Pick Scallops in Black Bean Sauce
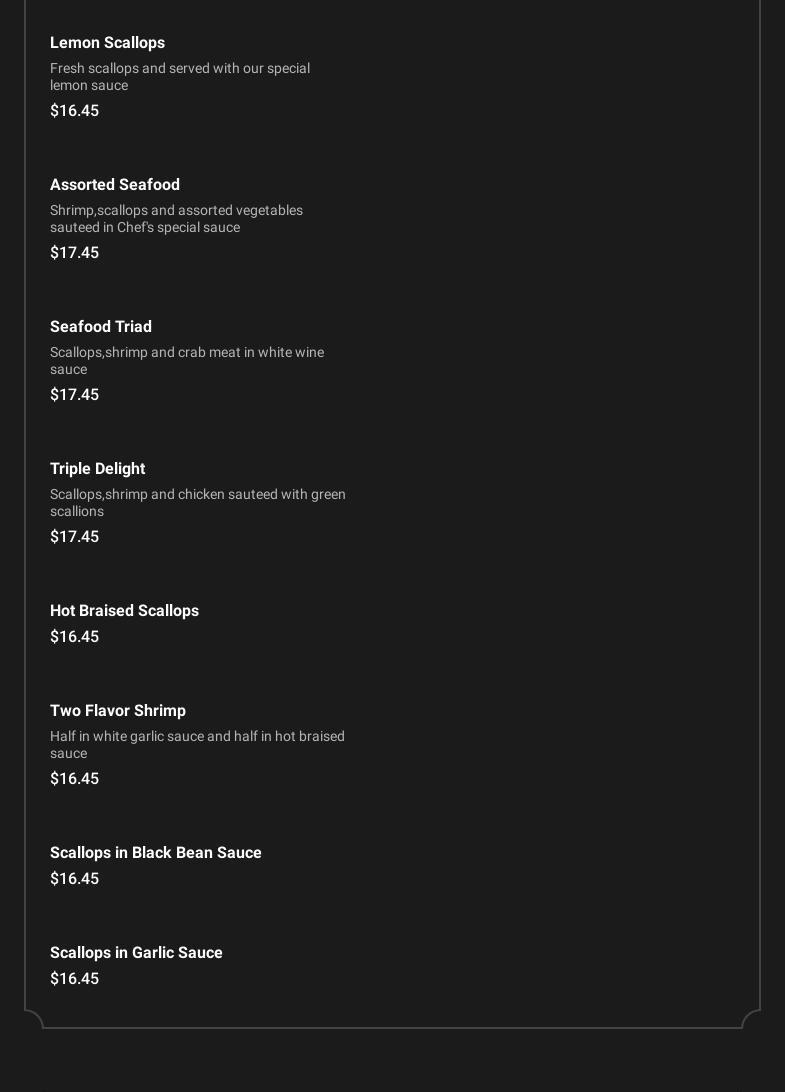 [156, 853]
